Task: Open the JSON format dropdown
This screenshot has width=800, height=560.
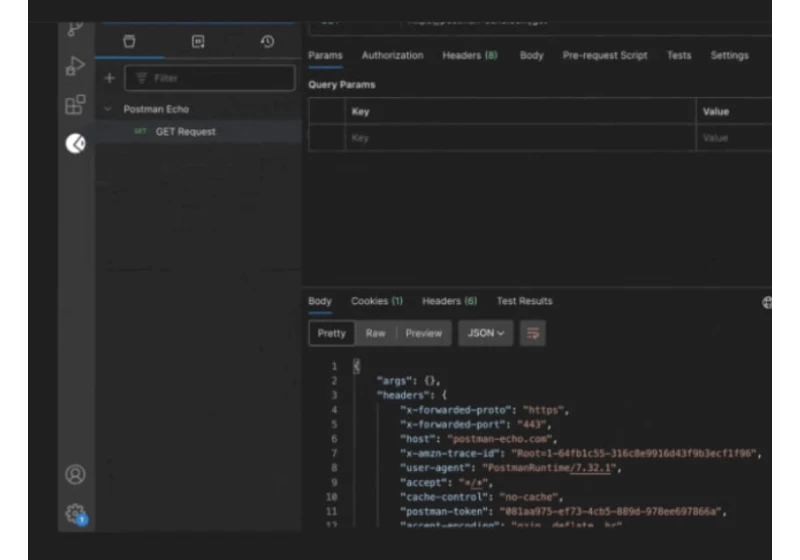Action: tap(485, 333)
